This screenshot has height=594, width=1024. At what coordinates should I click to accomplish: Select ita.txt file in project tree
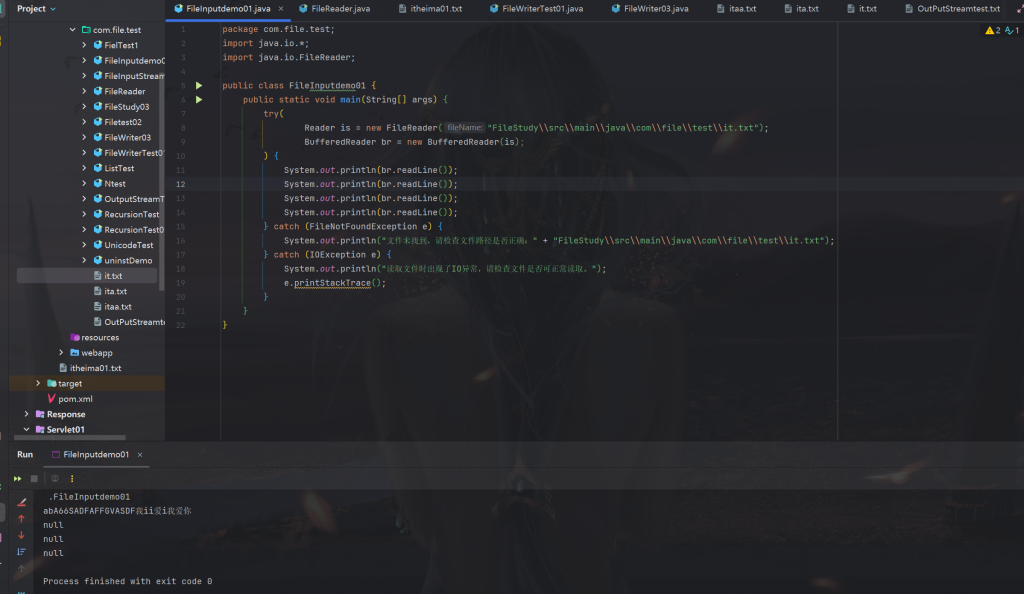point(115,291)
